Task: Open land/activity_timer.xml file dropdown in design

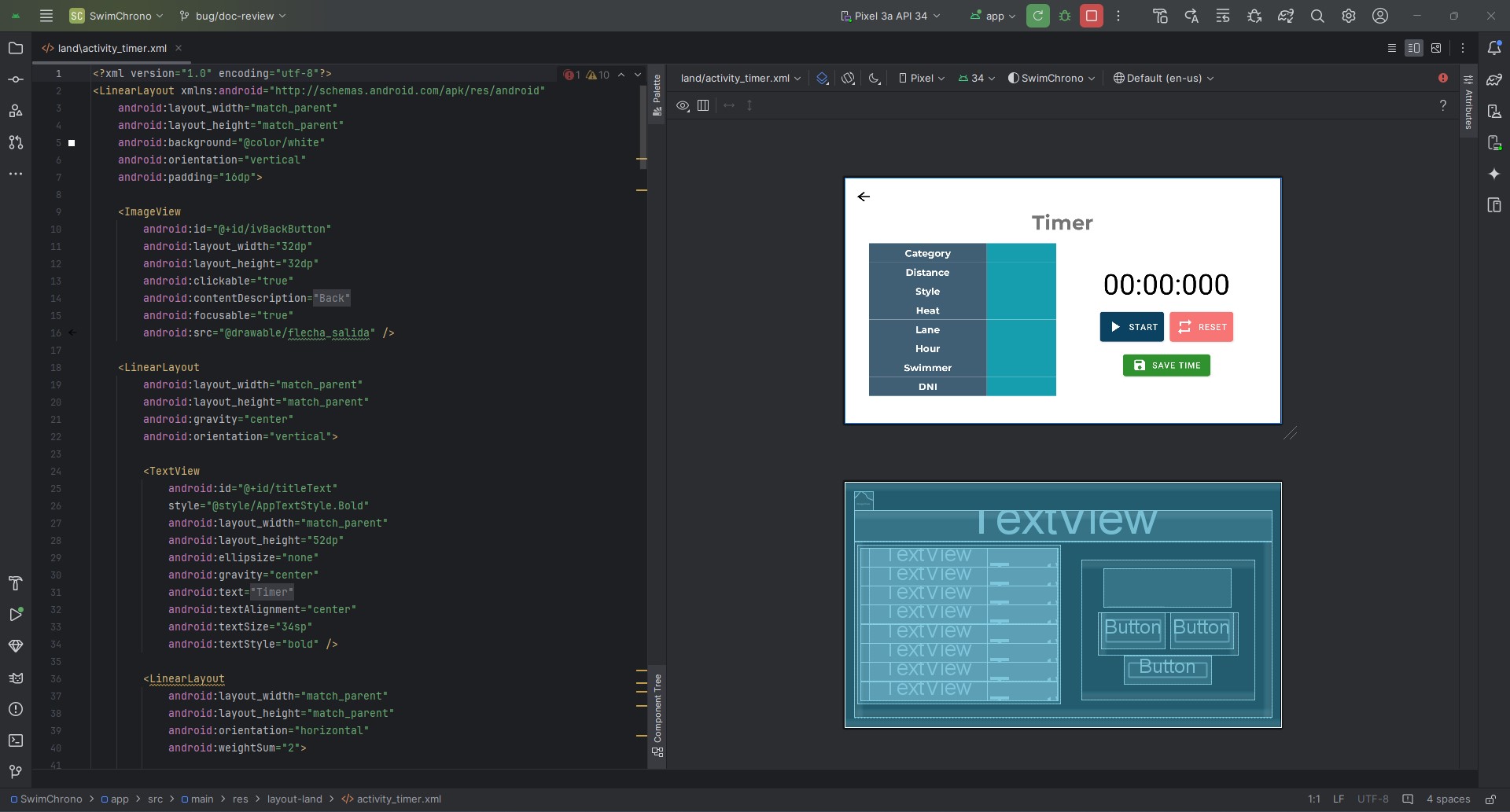Action: (x=741, y=78)
